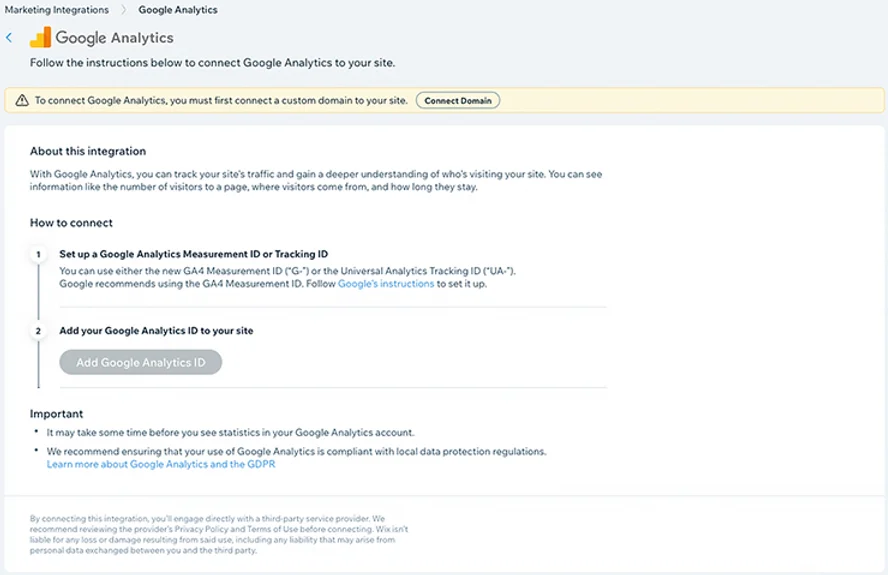
Task: Click the back arrow beside Google Analytics
Action: [x=9, y=38]
